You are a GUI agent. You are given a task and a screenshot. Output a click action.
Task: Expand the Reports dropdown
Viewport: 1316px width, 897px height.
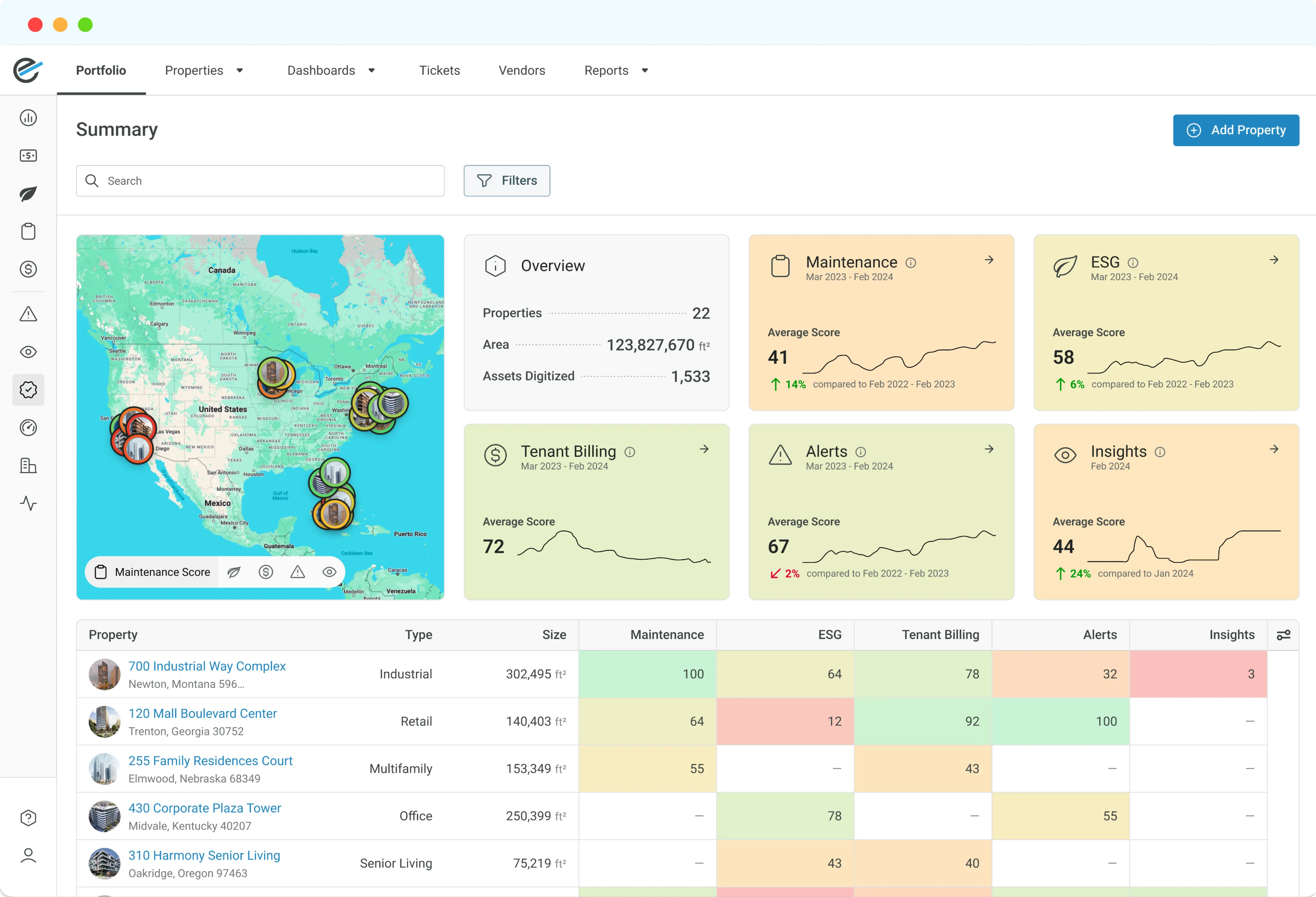(x=616, y=70)
